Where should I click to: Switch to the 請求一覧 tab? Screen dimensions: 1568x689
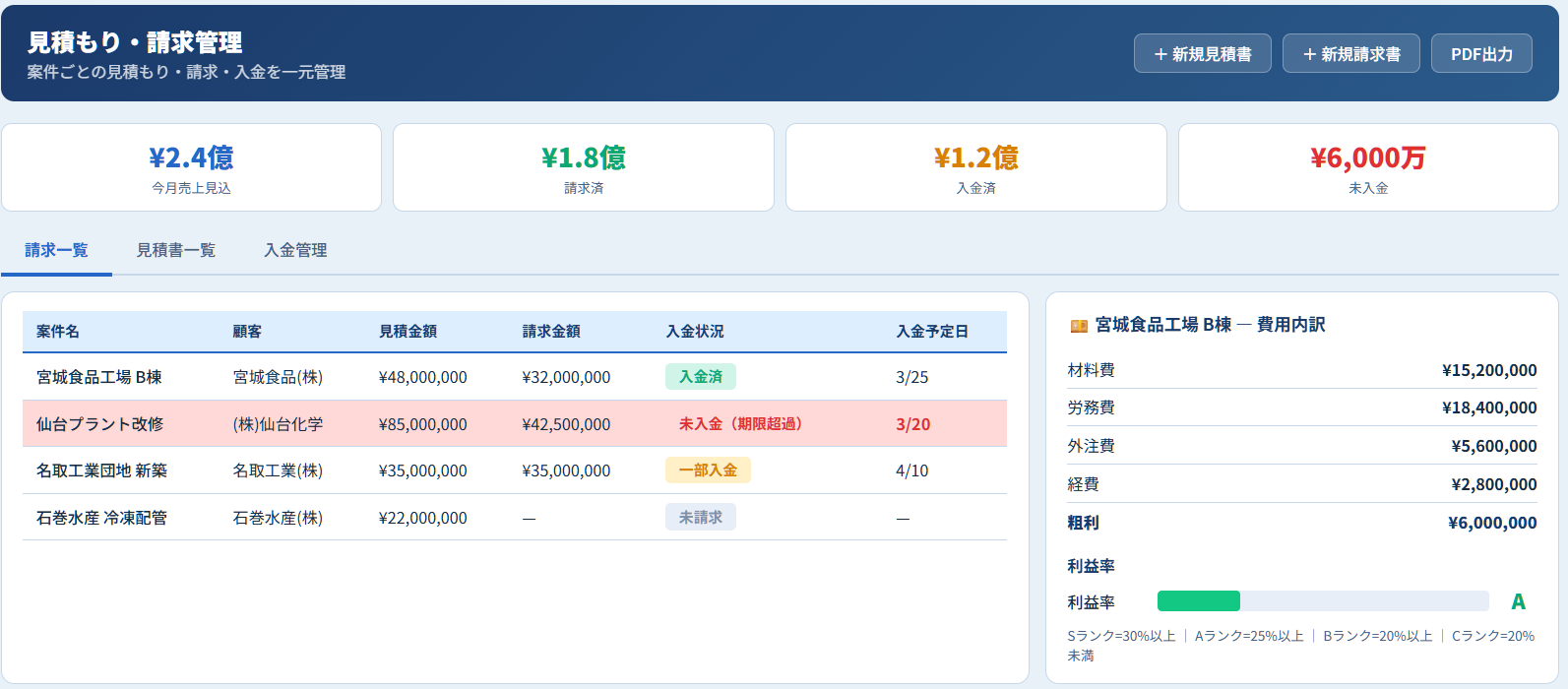(x=56, y=251)
